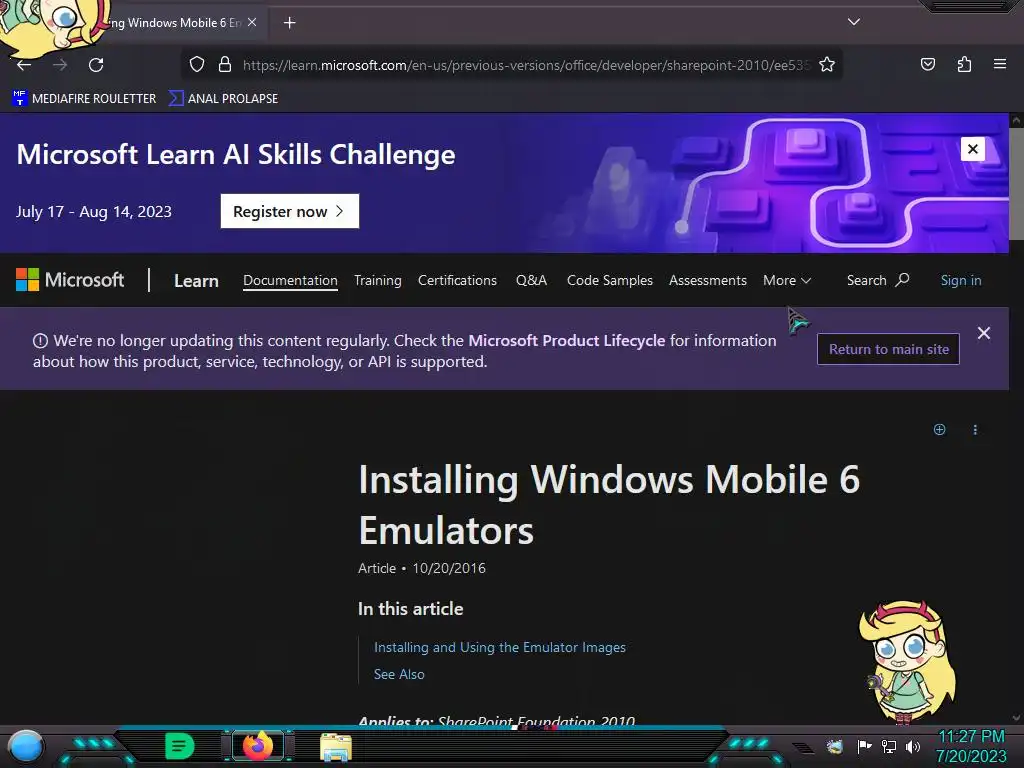Dismiss the no-longer-updating notice
The width and height of the screenshot is (1024, 768).
click(984, 333)
